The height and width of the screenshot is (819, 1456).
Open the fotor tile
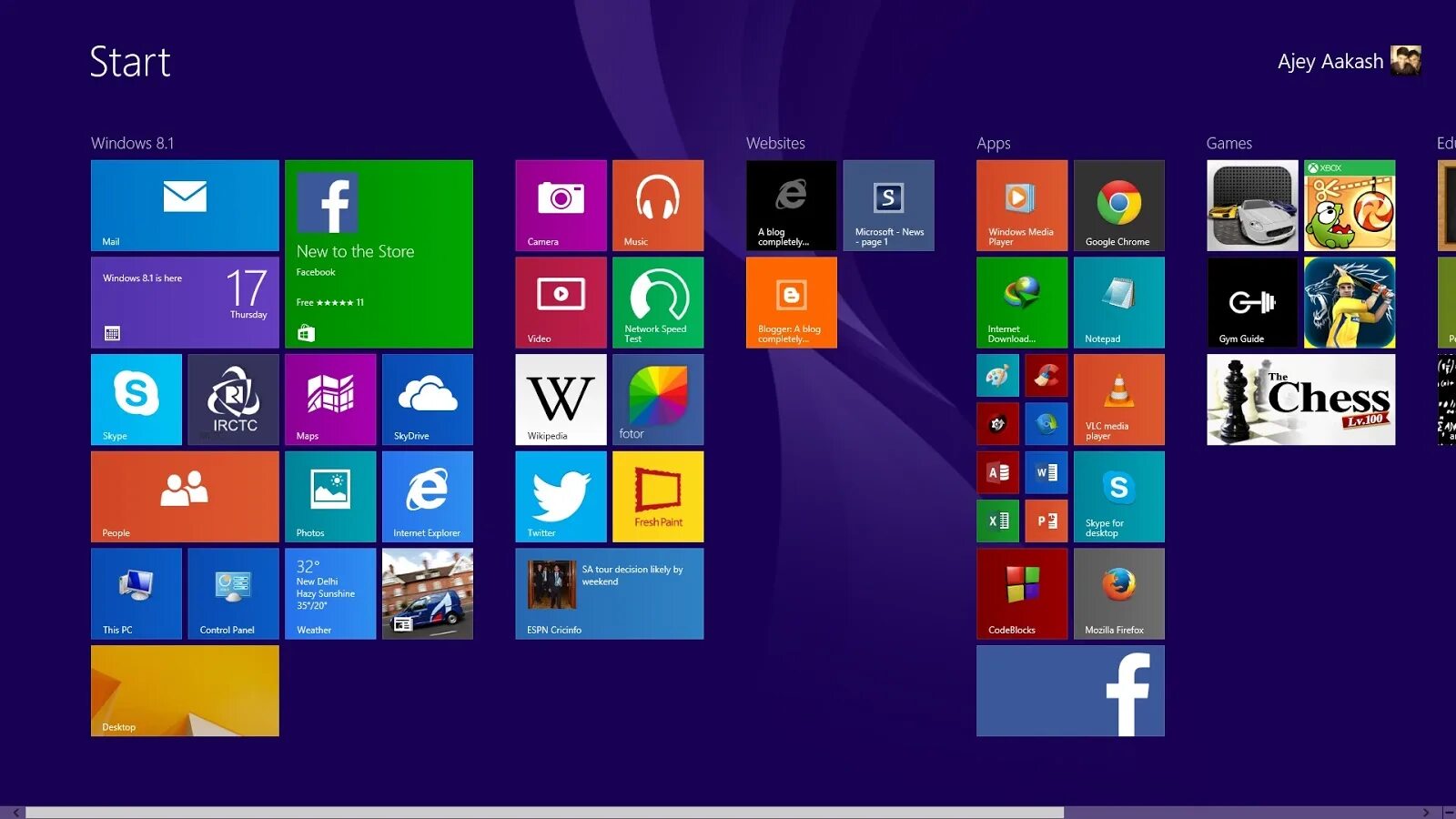(x=658, y=399)
